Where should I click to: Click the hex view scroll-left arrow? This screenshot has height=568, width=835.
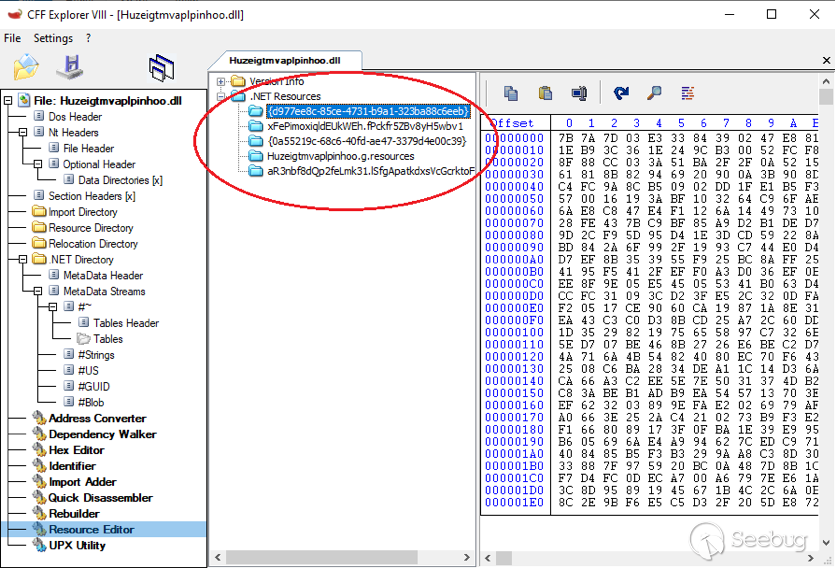pos(488,558)
